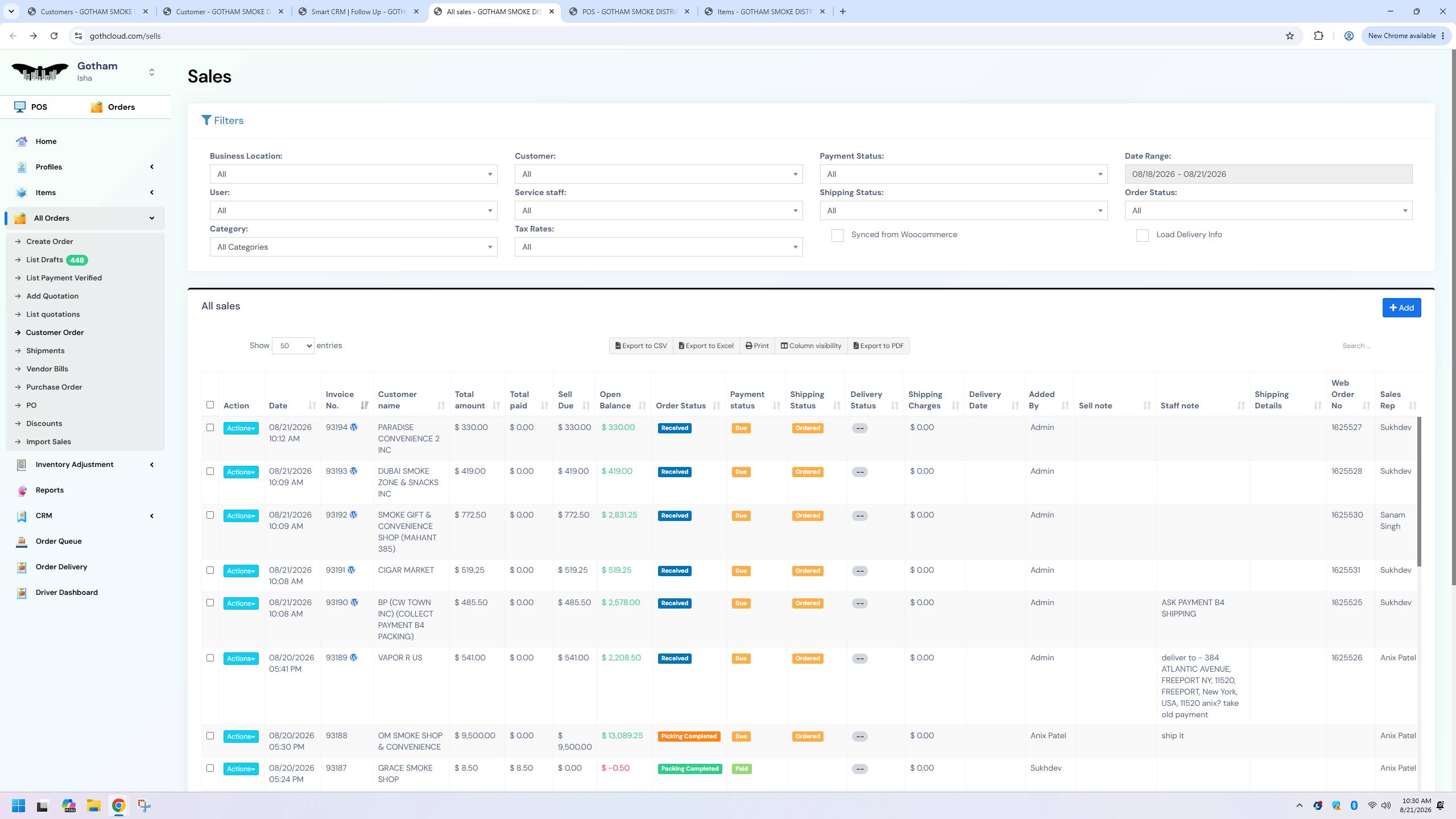Change the Show entries count dropdown

(x=293, y=346)
